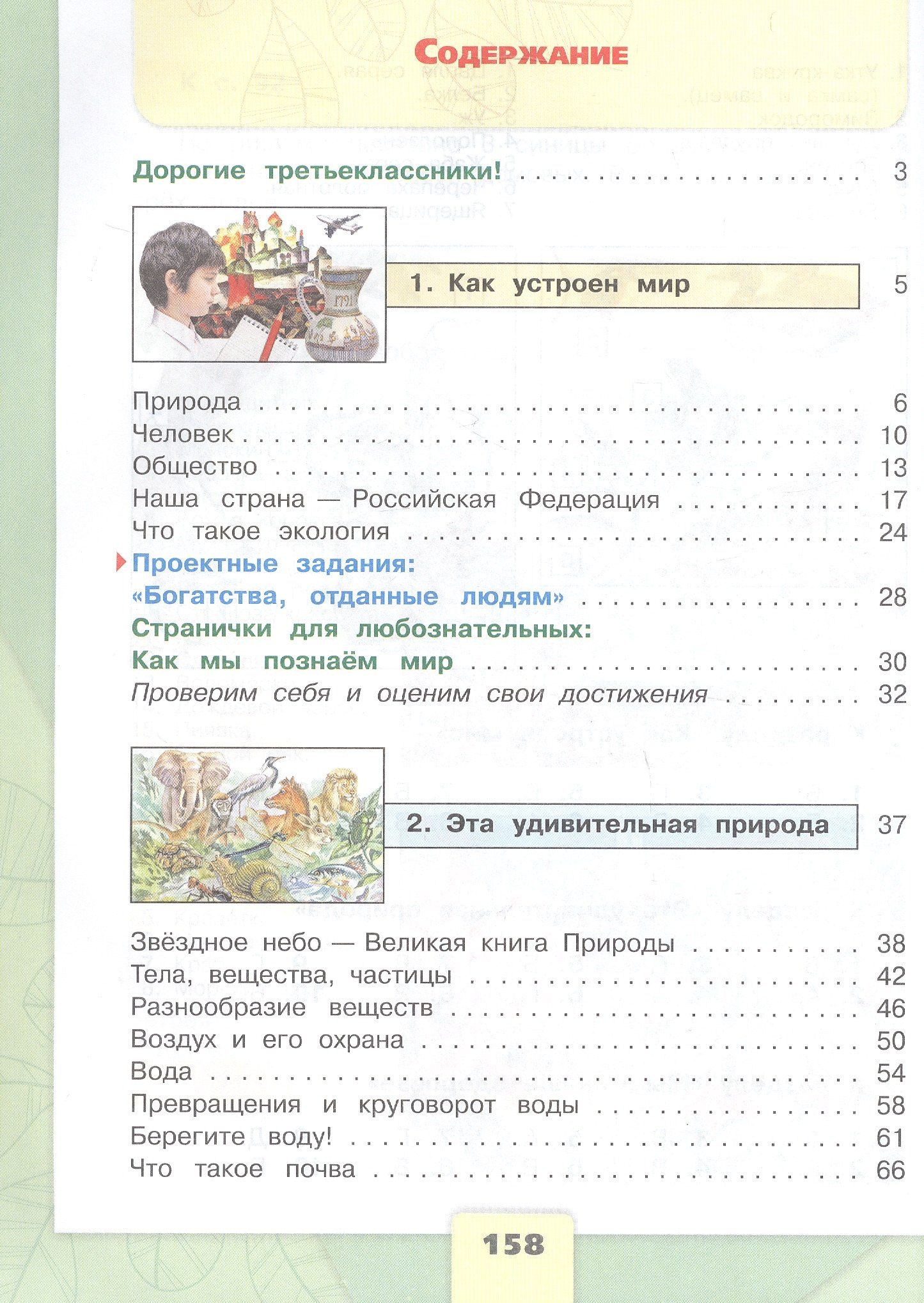
Task: Click page number 24 for ecology entry
Action: tap(893, 532)
